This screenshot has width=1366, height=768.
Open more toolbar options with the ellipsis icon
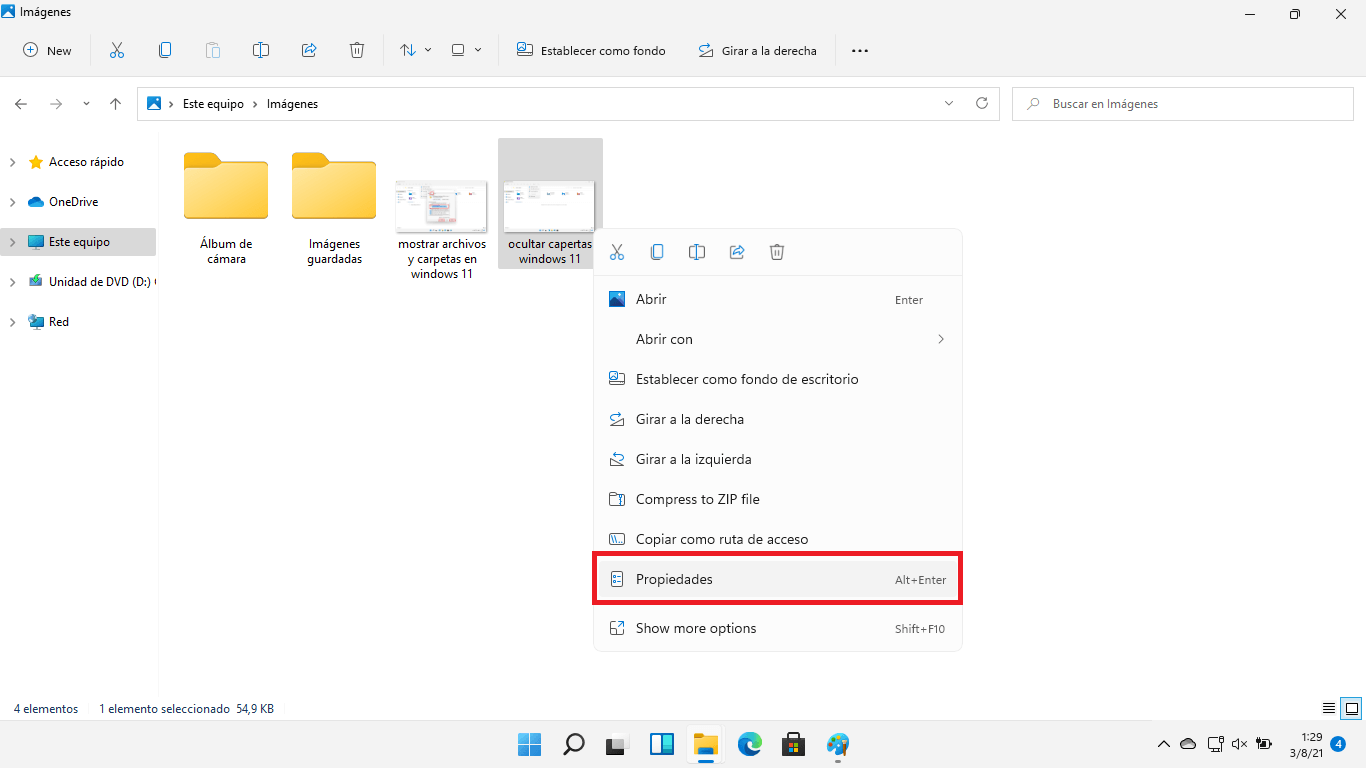click(859, 50)
